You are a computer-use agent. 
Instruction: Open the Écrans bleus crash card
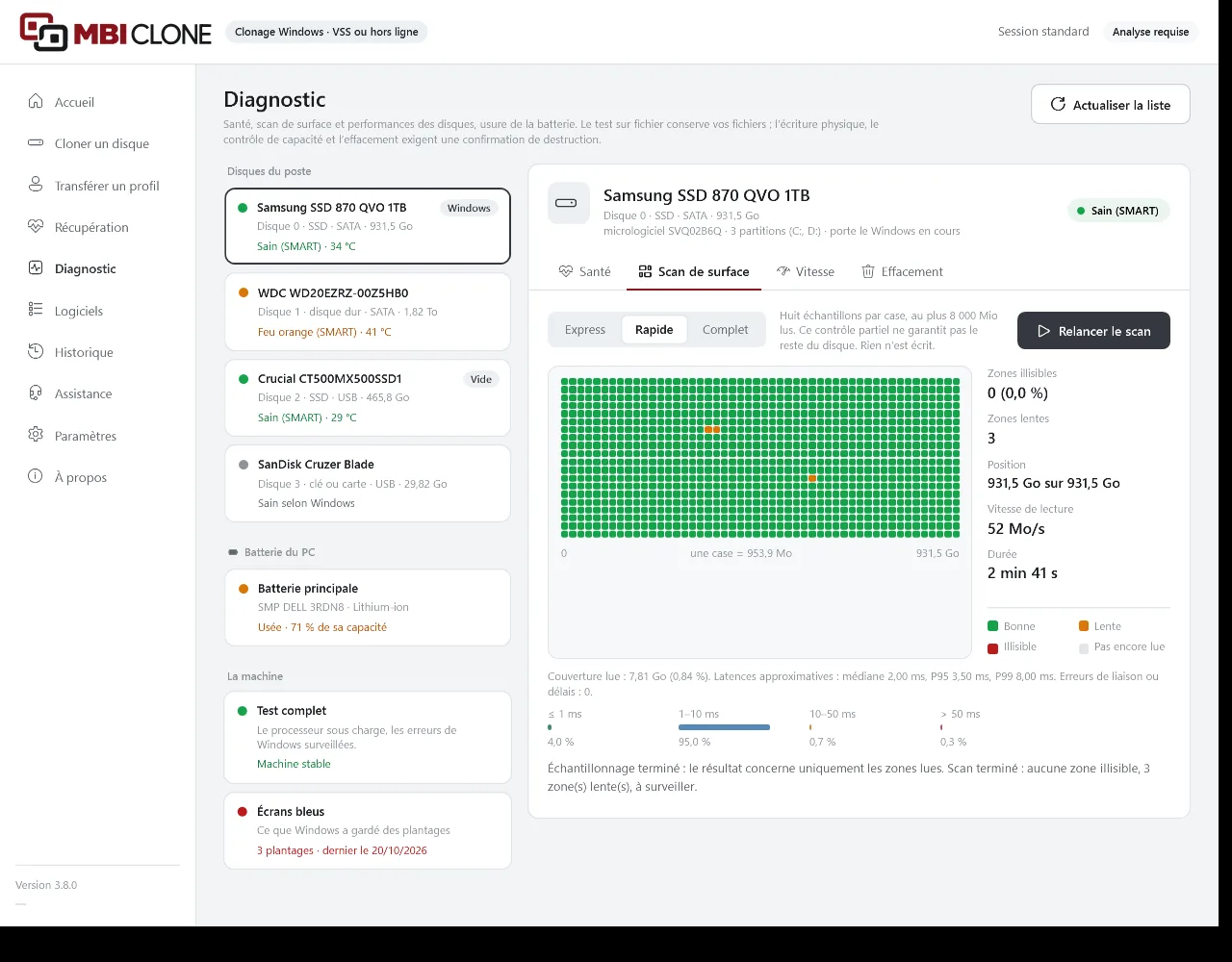coord(368,830)
